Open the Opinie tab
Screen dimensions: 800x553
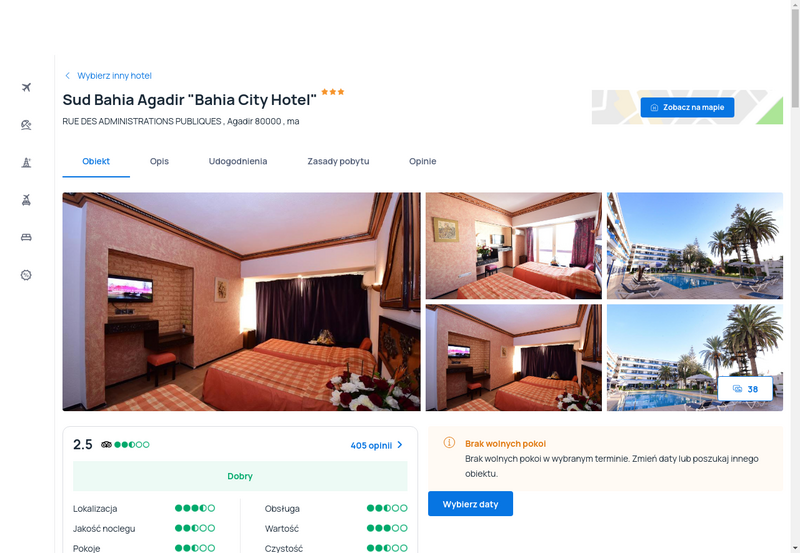422,161
